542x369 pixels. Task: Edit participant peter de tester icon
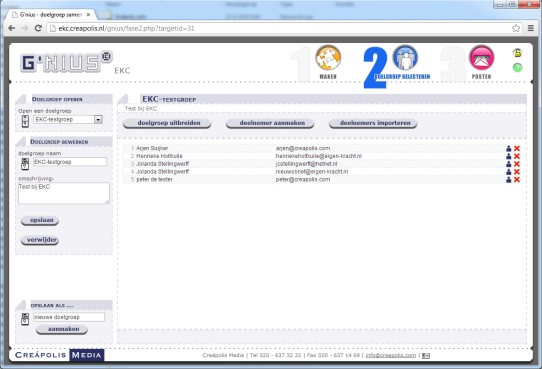point(508,179)
